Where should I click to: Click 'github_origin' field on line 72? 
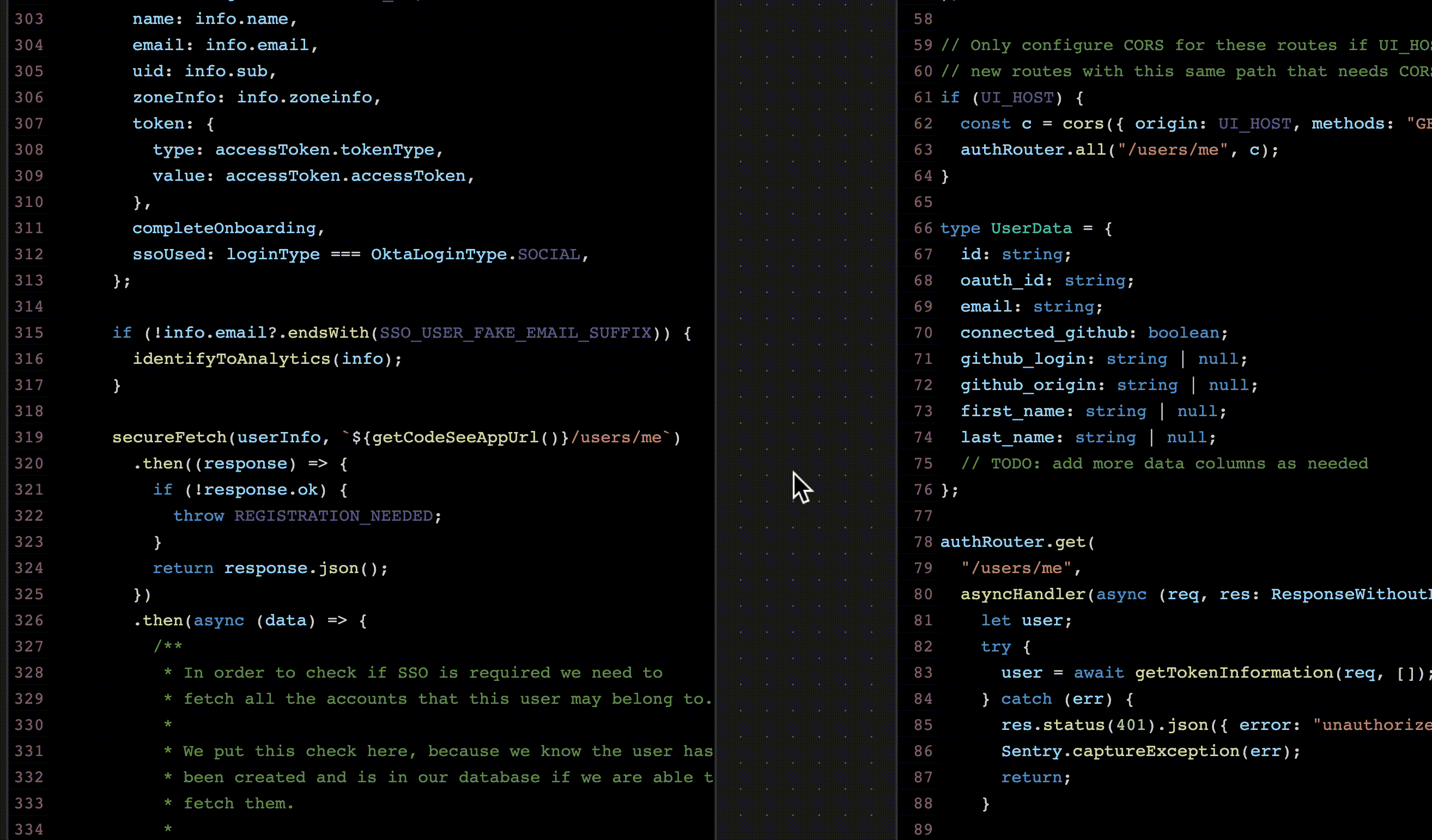1028,385
